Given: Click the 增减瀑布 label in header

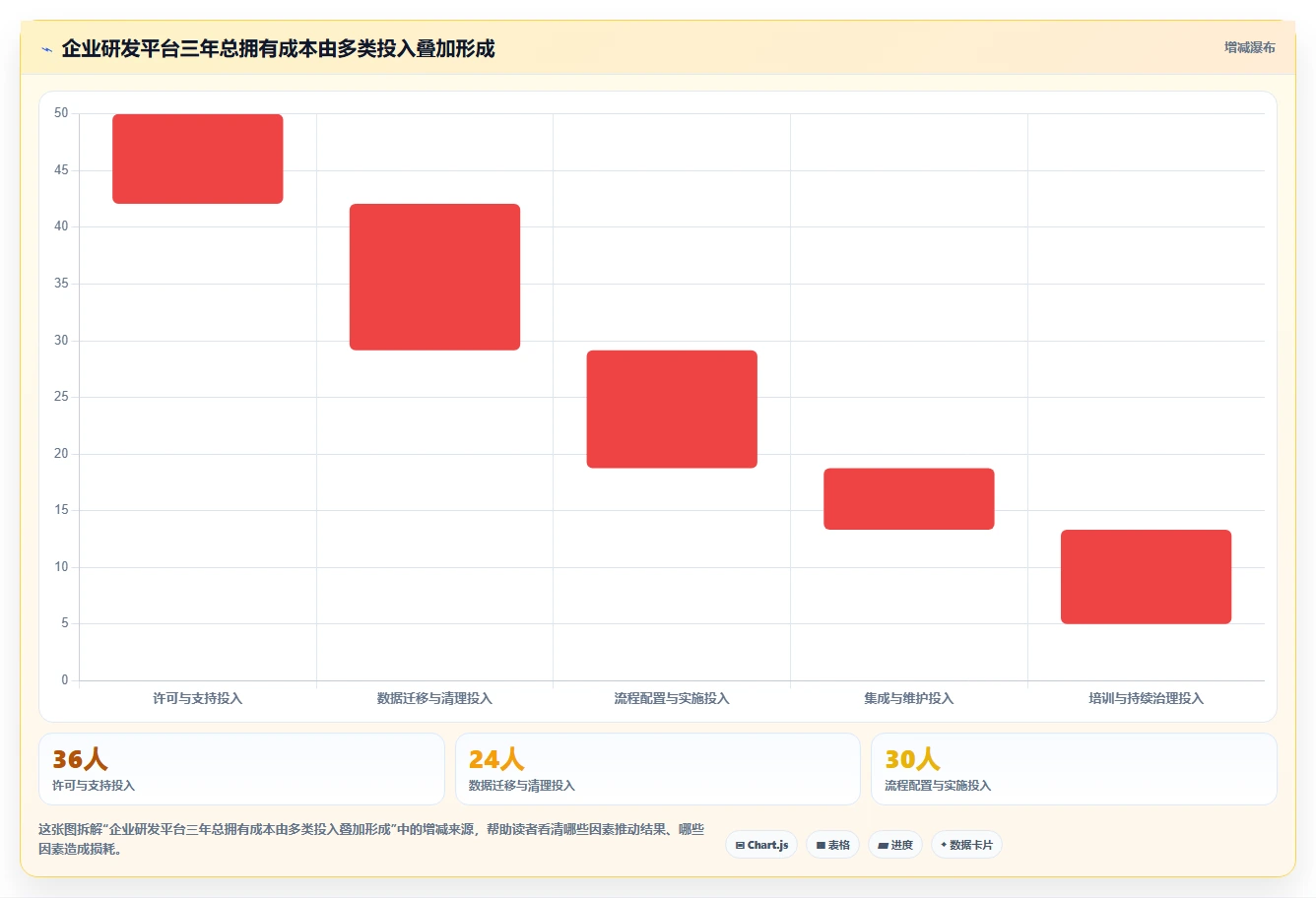Looking at the screenshot, I should pos(1249,47).
